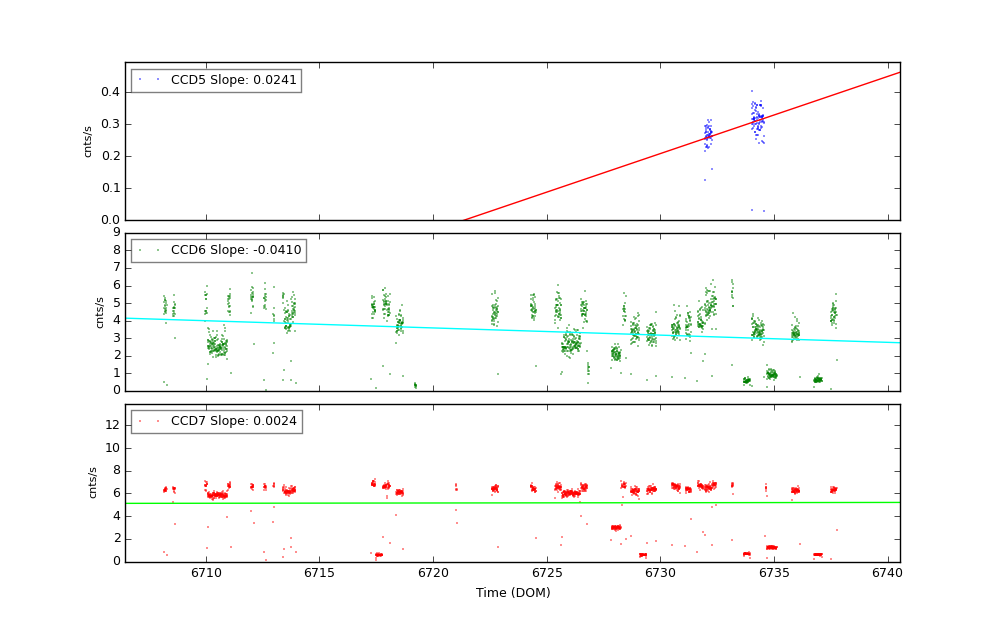1000x624 pixels.
Task: Click the blue data cluster near 6734
Action: [x=757, y=120]
